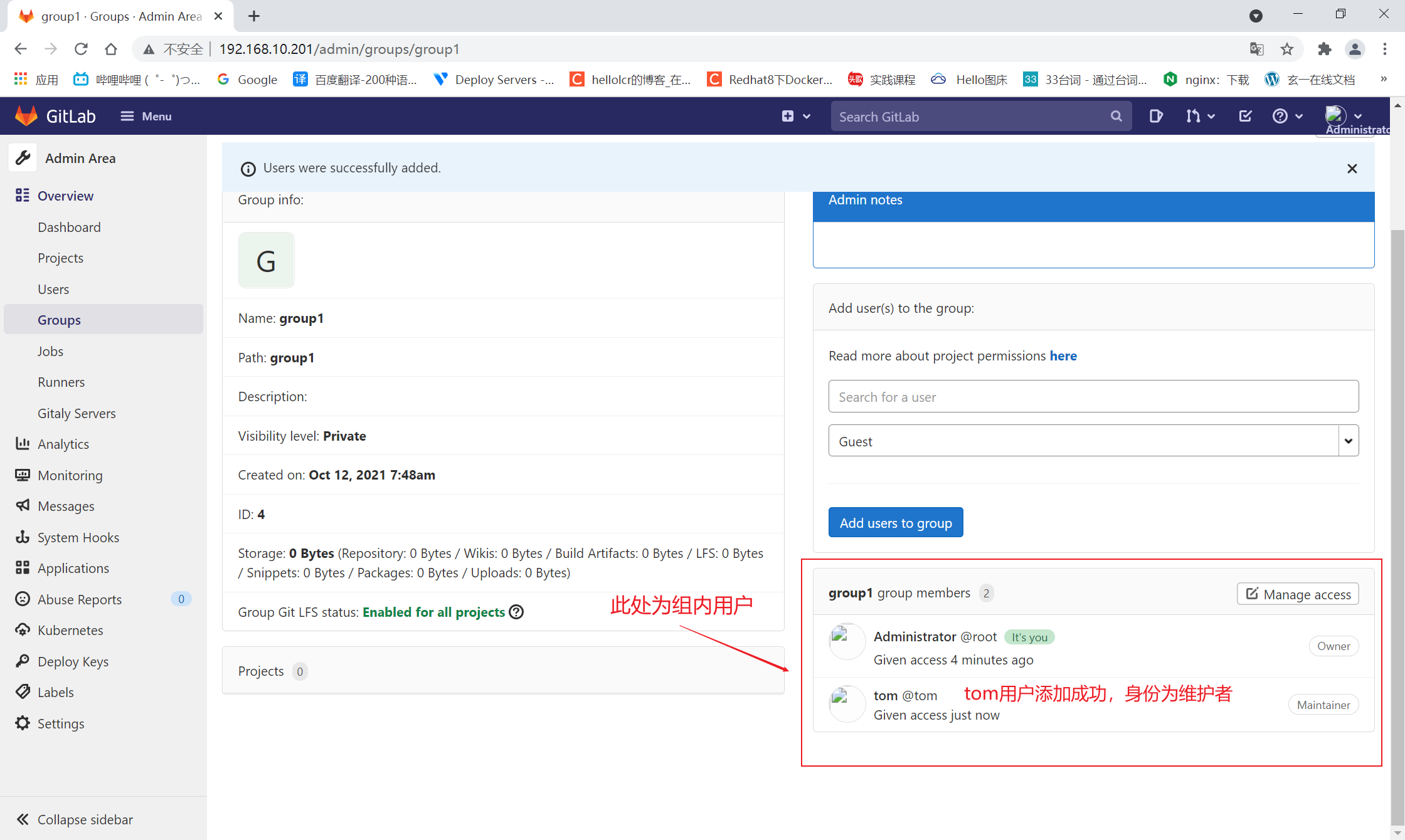Image resolution: width=1405 pixels, height=840 pixels.
Task: Click the search magnifier in GitLab search bar
Action: [x=1116, y=116]
